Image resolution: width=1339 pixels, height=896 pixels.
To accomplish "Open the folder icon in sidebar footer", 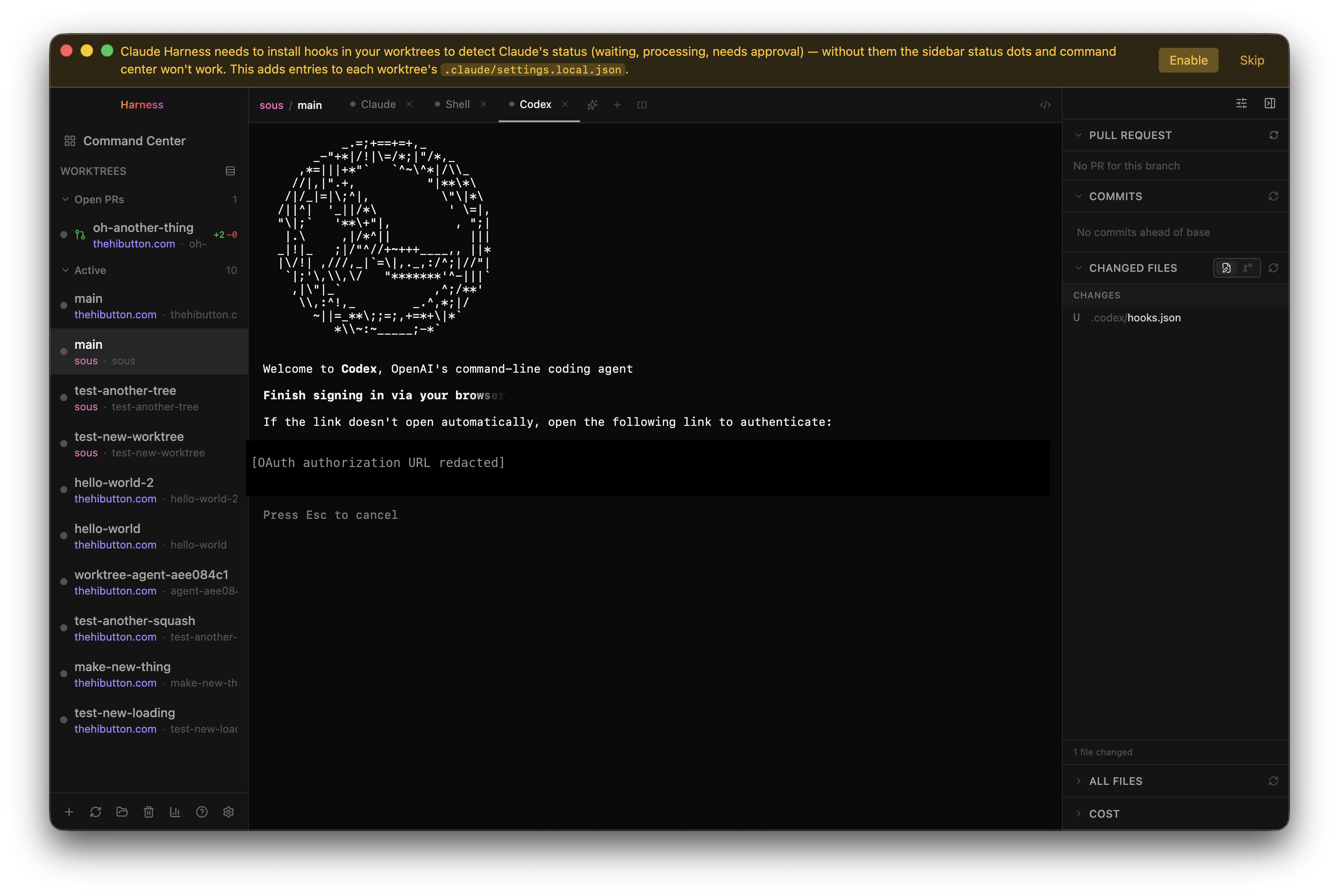I will [x=122, y=812].
